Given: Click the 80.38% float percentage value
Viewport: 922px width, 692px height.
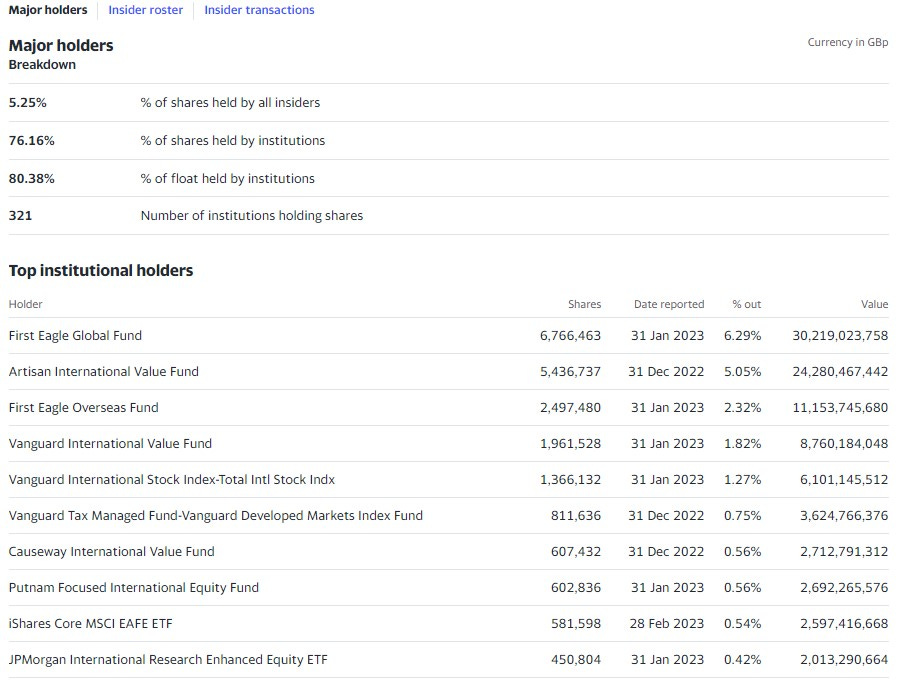Looking at the screenshot, I should [x=32, y=178].
